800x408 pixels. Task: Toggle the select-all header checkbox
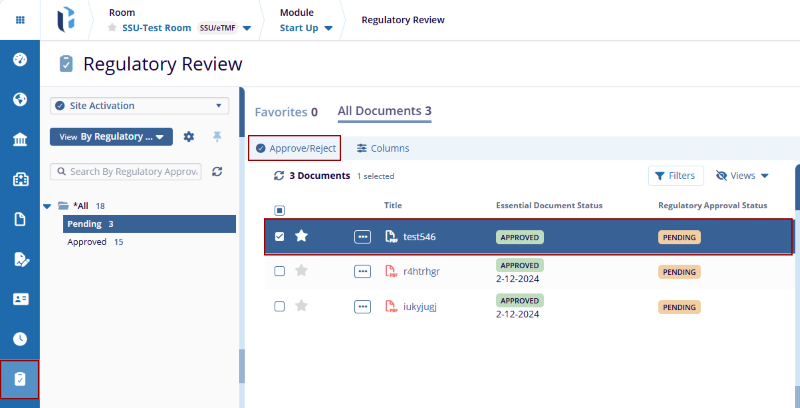coord(280,211)
